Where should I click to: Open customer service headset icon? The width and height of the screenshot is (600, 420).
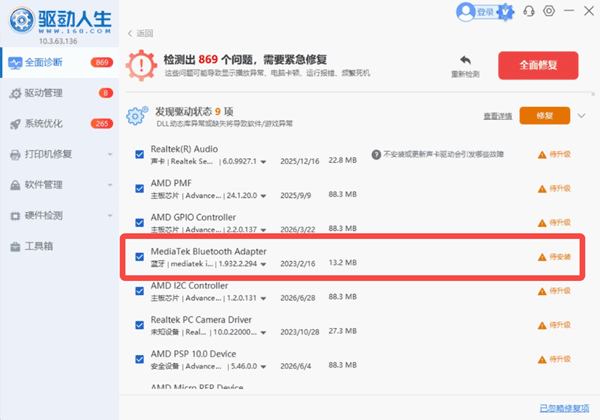pos(529,11)
